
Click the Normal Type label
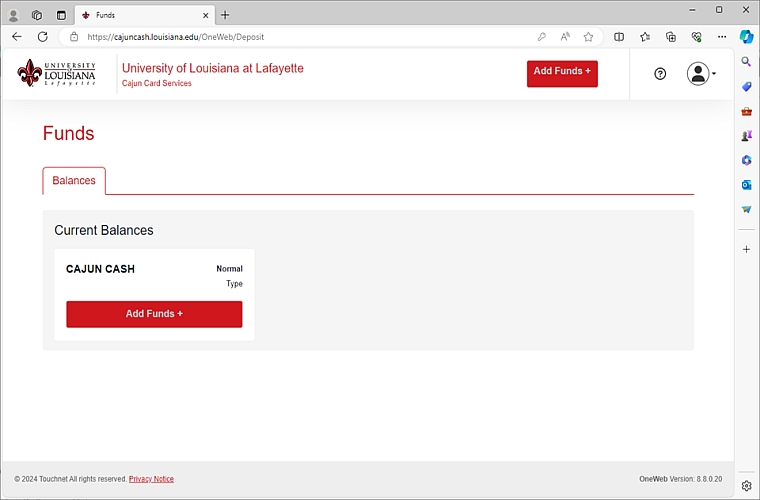coord(229,276)
